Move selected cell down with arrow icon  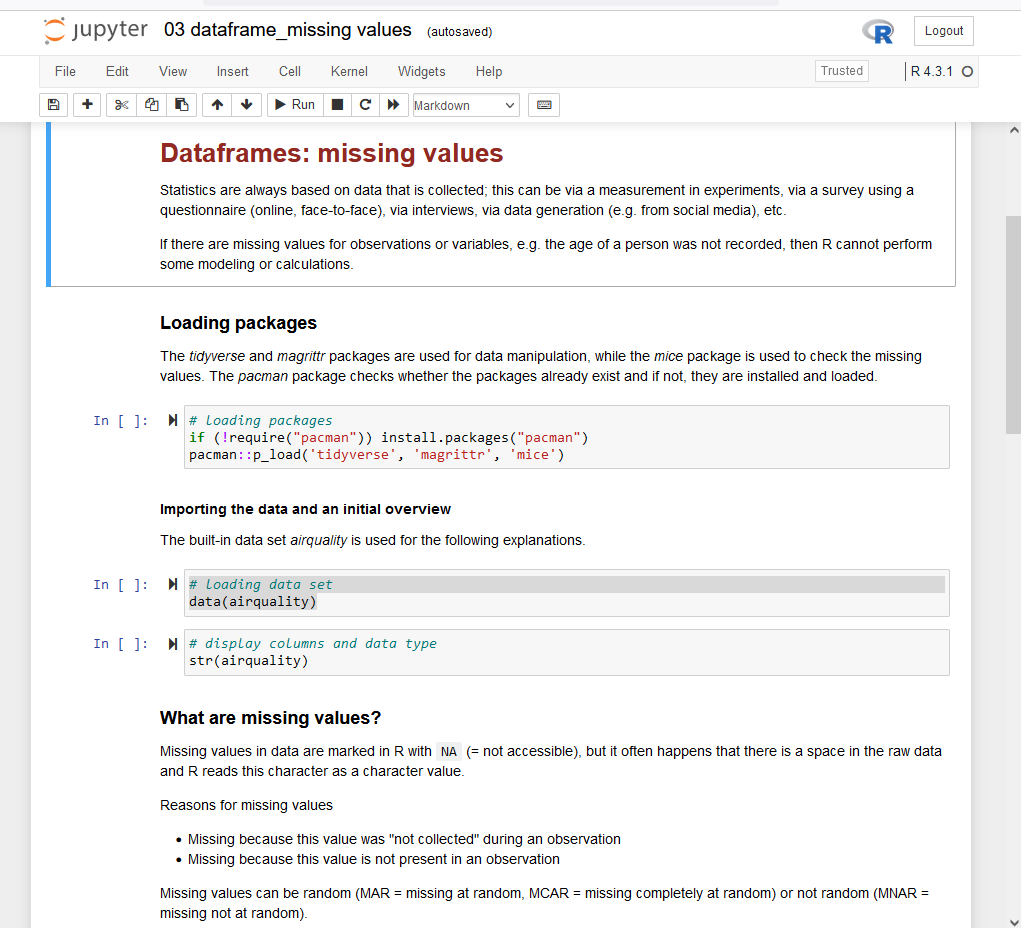pos(246,105)
